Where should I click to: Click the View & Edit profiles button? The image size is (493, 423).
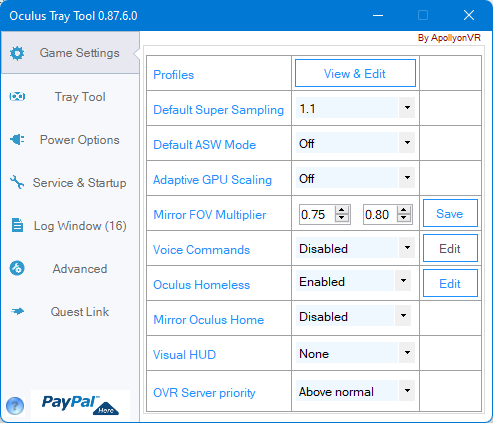[355, 73]
